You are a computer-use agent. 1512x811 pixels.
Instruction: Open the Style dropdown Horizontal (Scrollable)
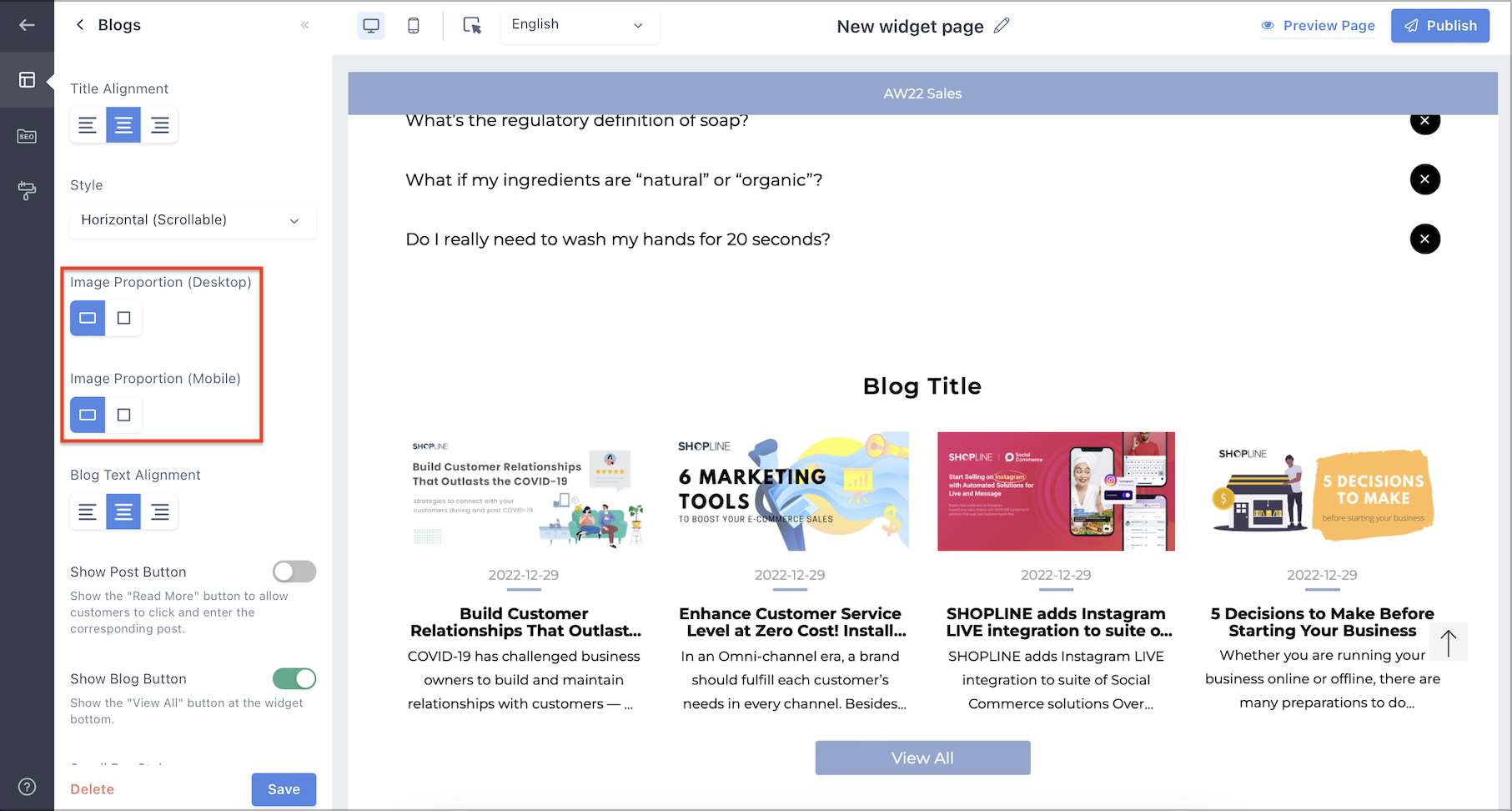[x=193, y=220]
